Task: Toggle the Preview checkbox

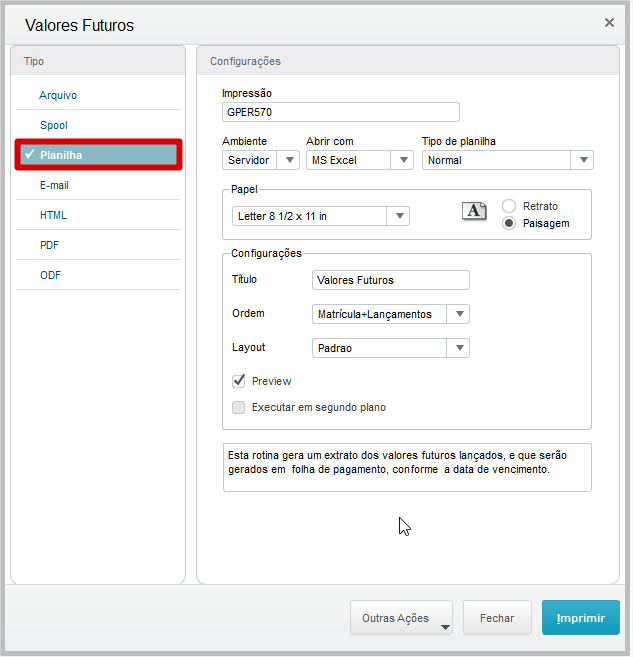Action: [x=239, y=381]
